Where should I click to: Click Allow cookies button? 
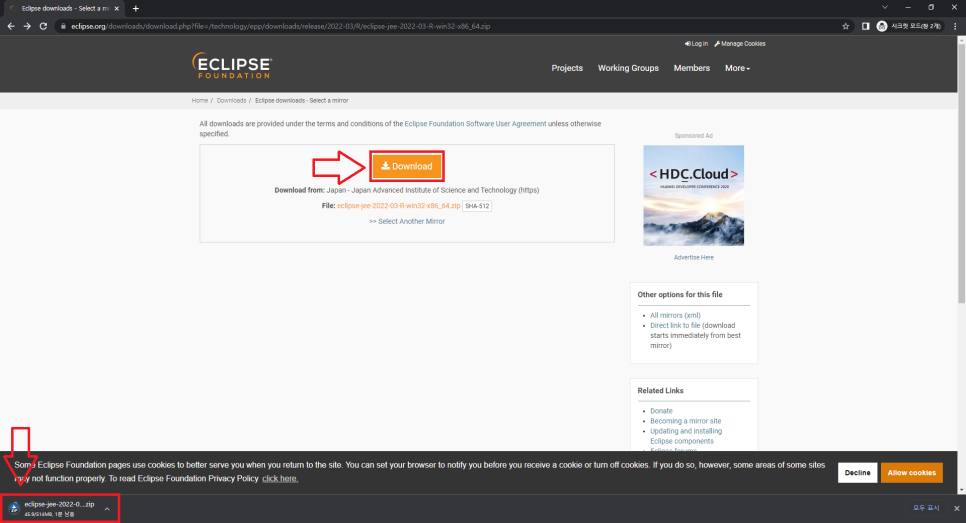click(x=911, y=472)
